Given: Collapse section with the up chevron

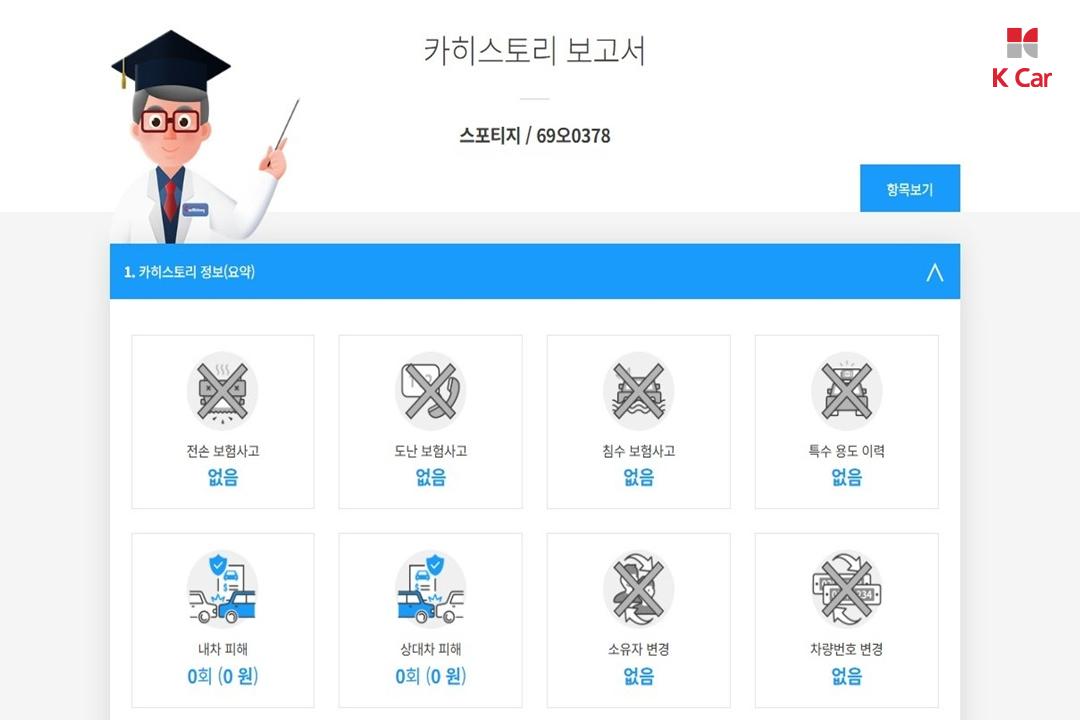Looking at the screenshot, I should point(935,272).
